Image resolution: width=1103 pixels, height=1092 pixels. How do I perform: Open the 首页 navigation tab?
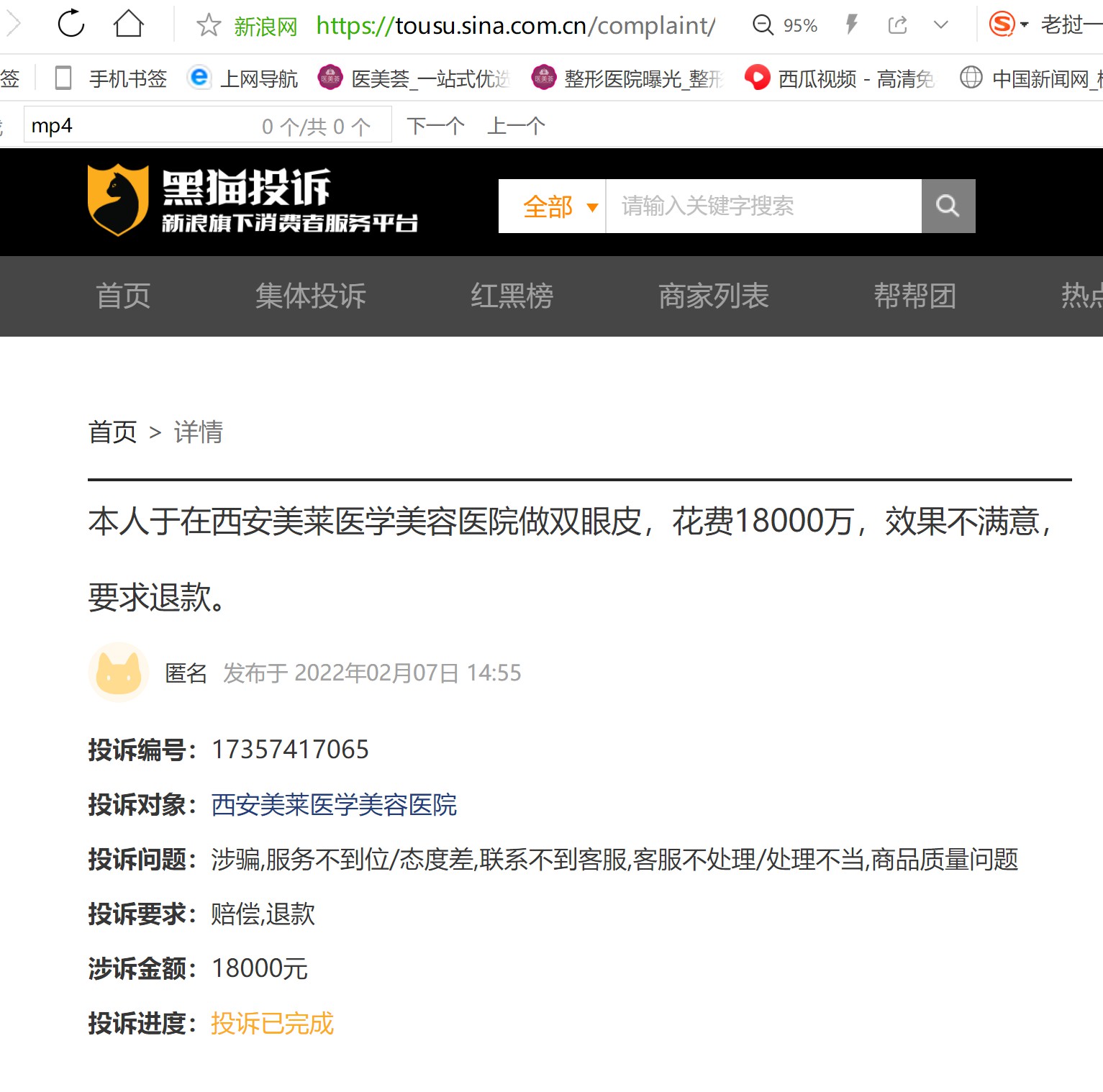pos(123,296)
